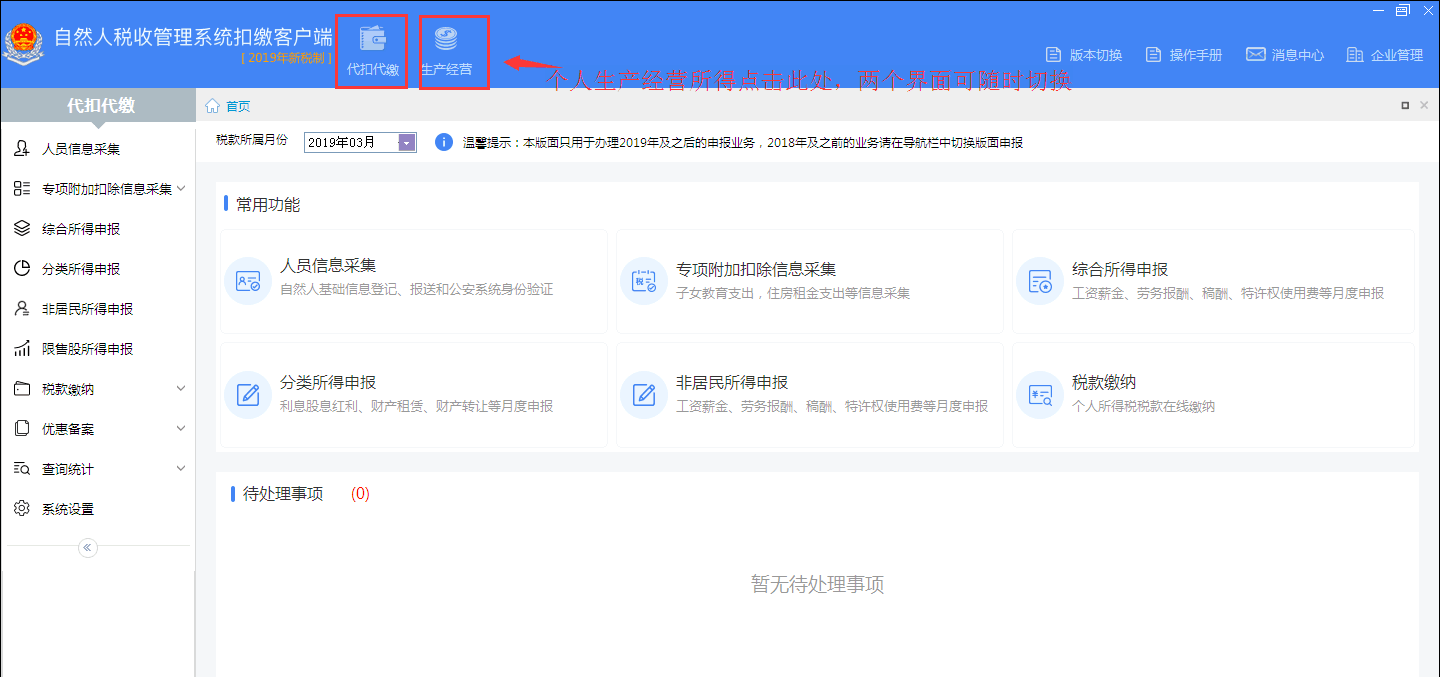Click the tab area restore square button

point(1405,105)
